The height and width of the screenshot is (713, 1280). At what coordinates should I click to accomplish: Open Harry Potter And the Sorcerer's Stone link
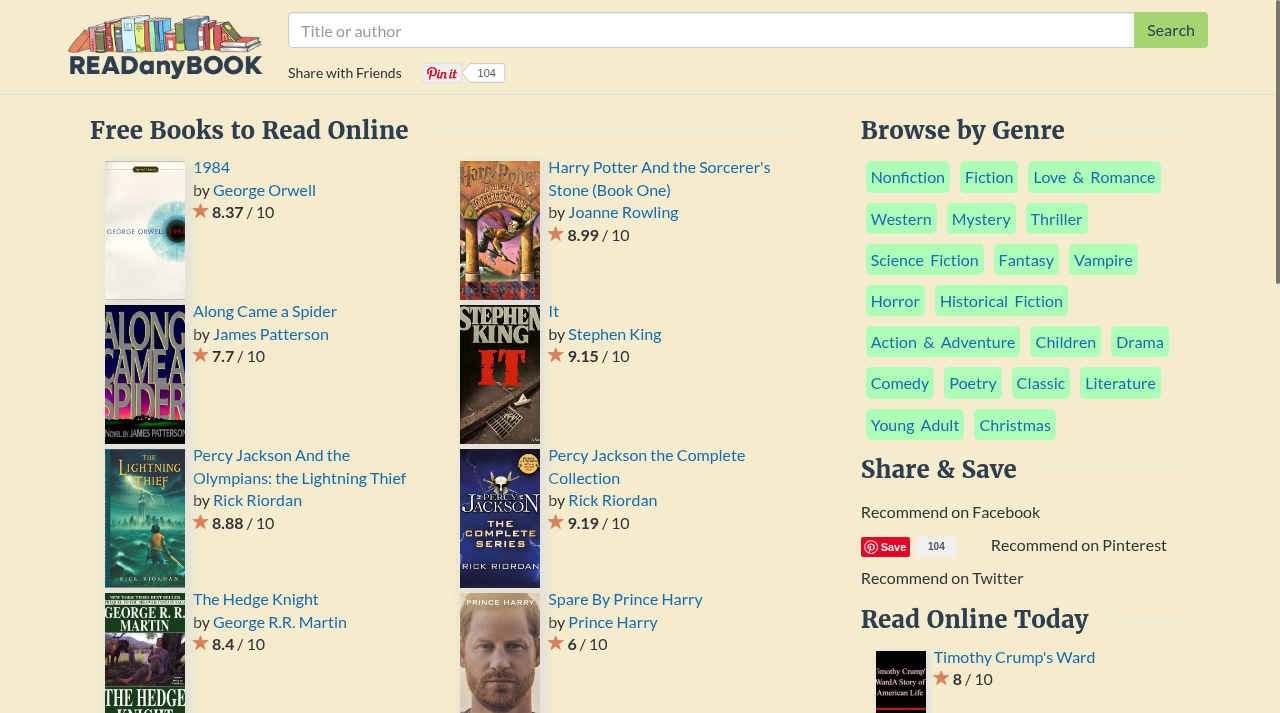click(x=659, y=178)
